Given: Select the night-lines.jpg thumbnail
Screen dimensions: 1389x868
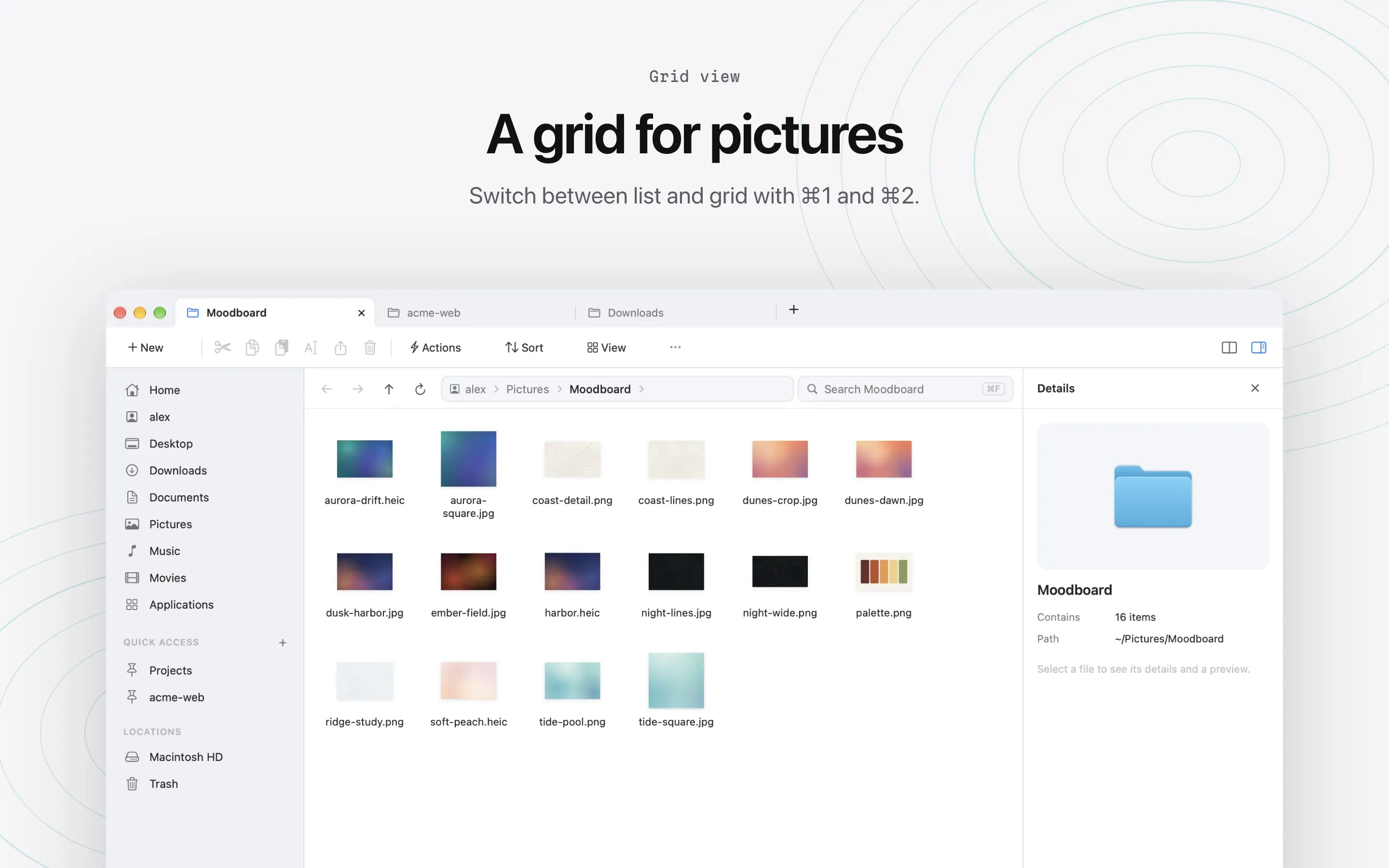Looking at the screenshot, I should [676, 572].
